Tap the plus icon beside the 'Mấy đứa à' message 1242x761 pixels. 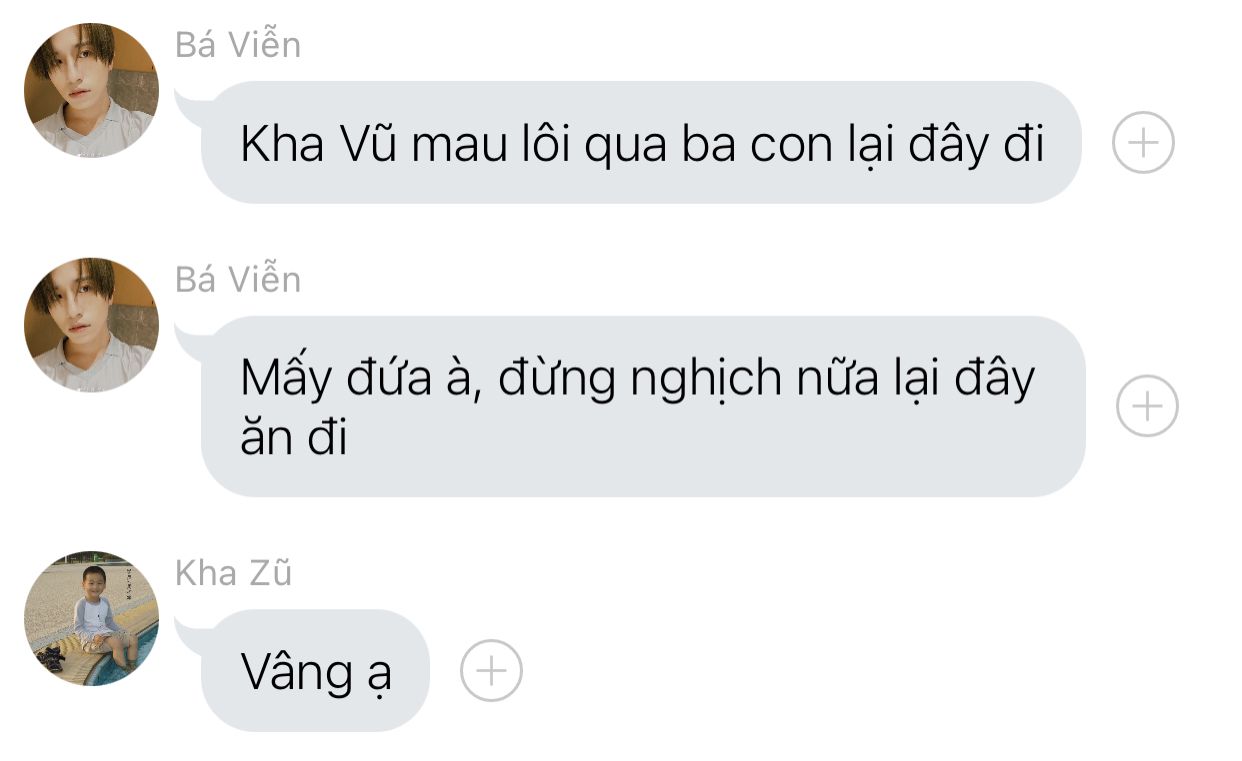tap(1147, 406)
